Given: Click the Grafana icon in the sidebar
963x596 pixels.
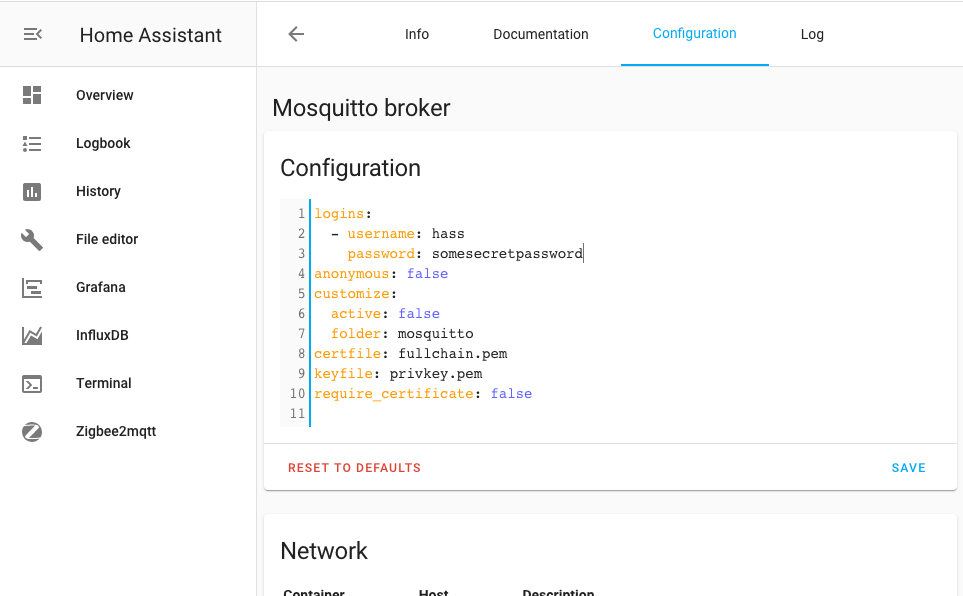Looking at the screenshot, I should click(x=32, y=288).
